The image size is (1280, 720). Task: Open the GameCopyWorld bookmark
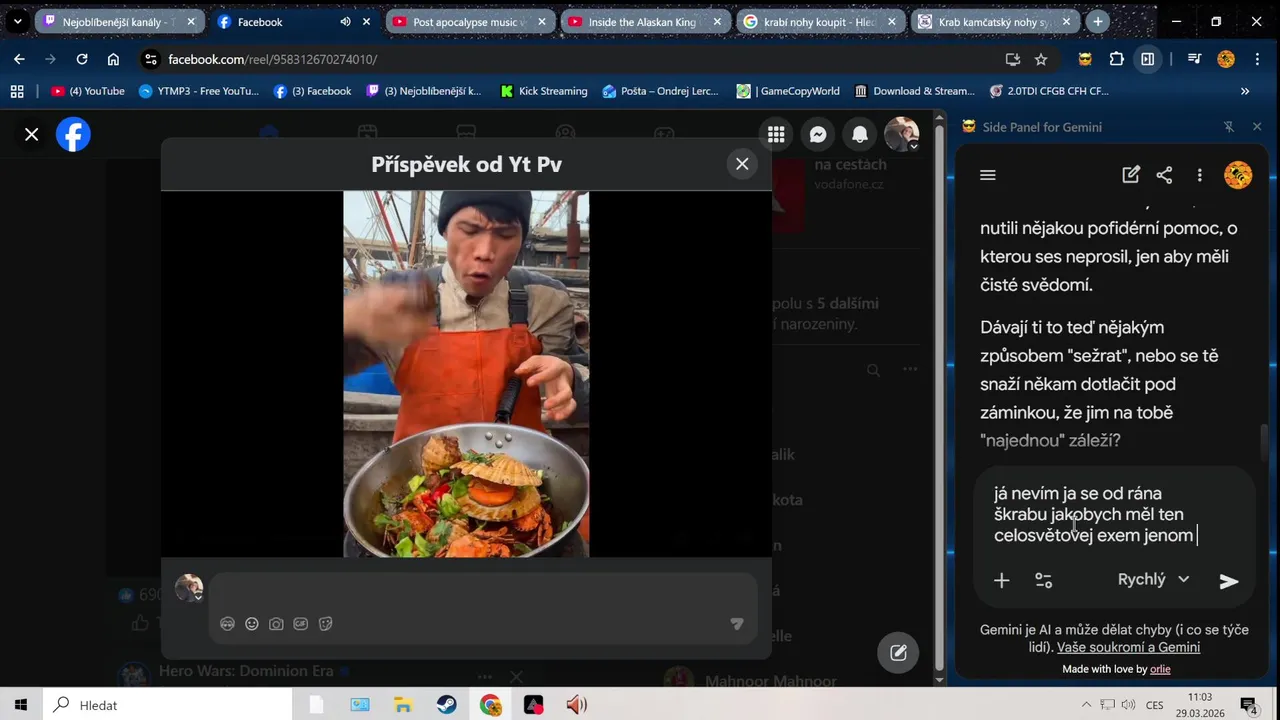click(x=788, y=91)
